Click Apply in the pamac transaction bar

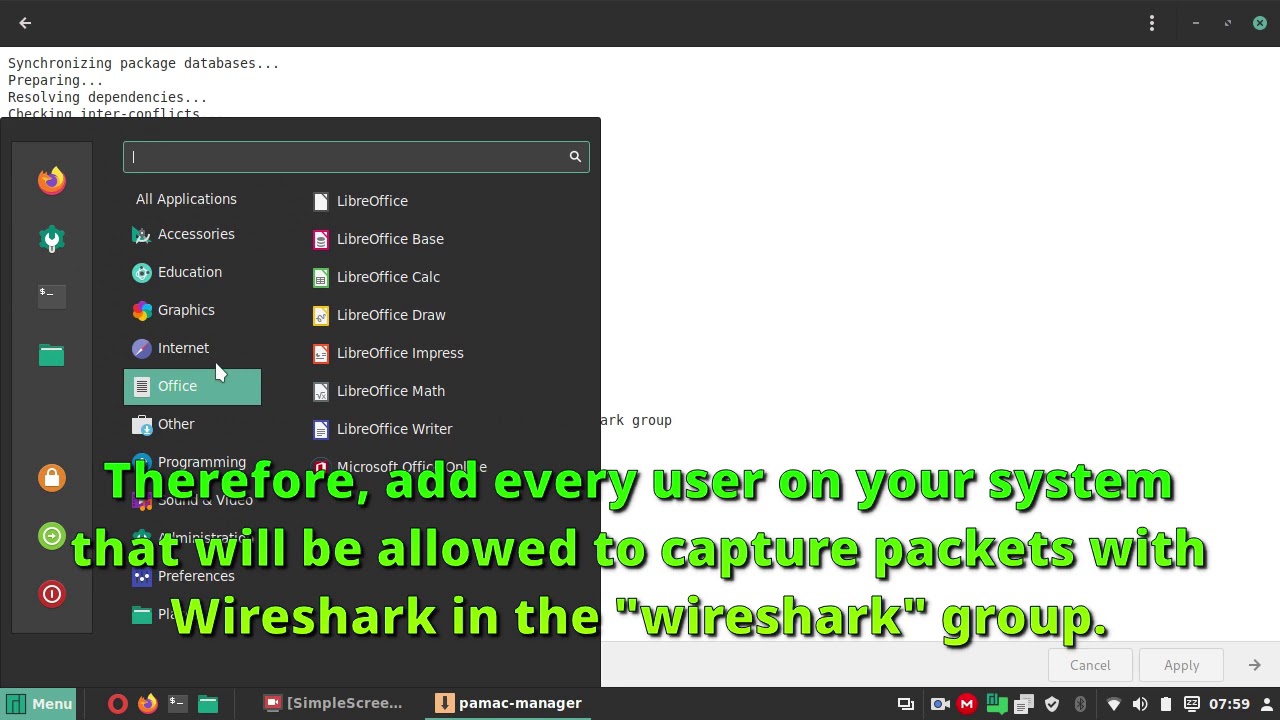[1181, 665]
